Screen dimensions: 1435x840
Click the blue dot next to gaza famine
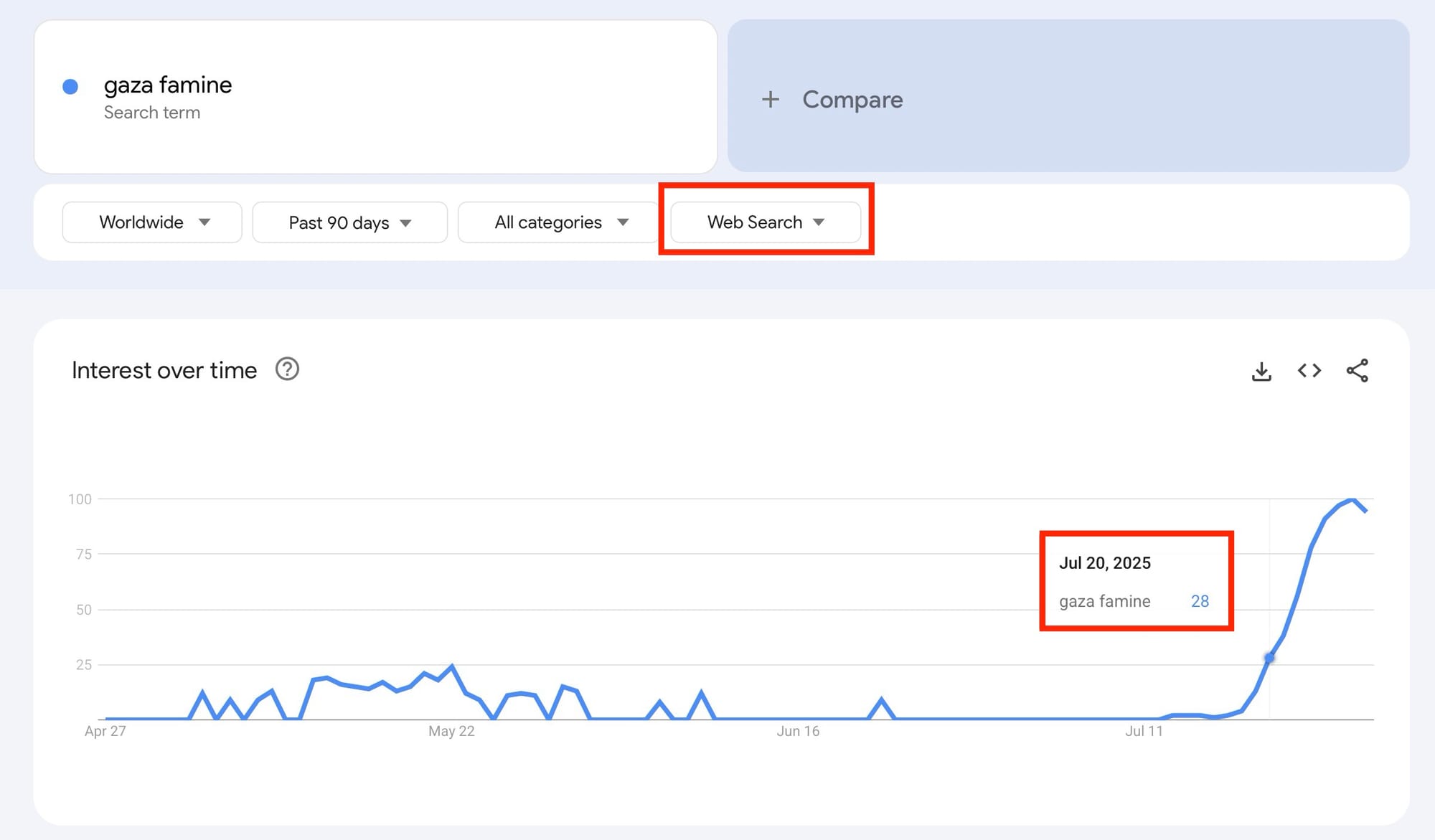(x=70, y=87)
